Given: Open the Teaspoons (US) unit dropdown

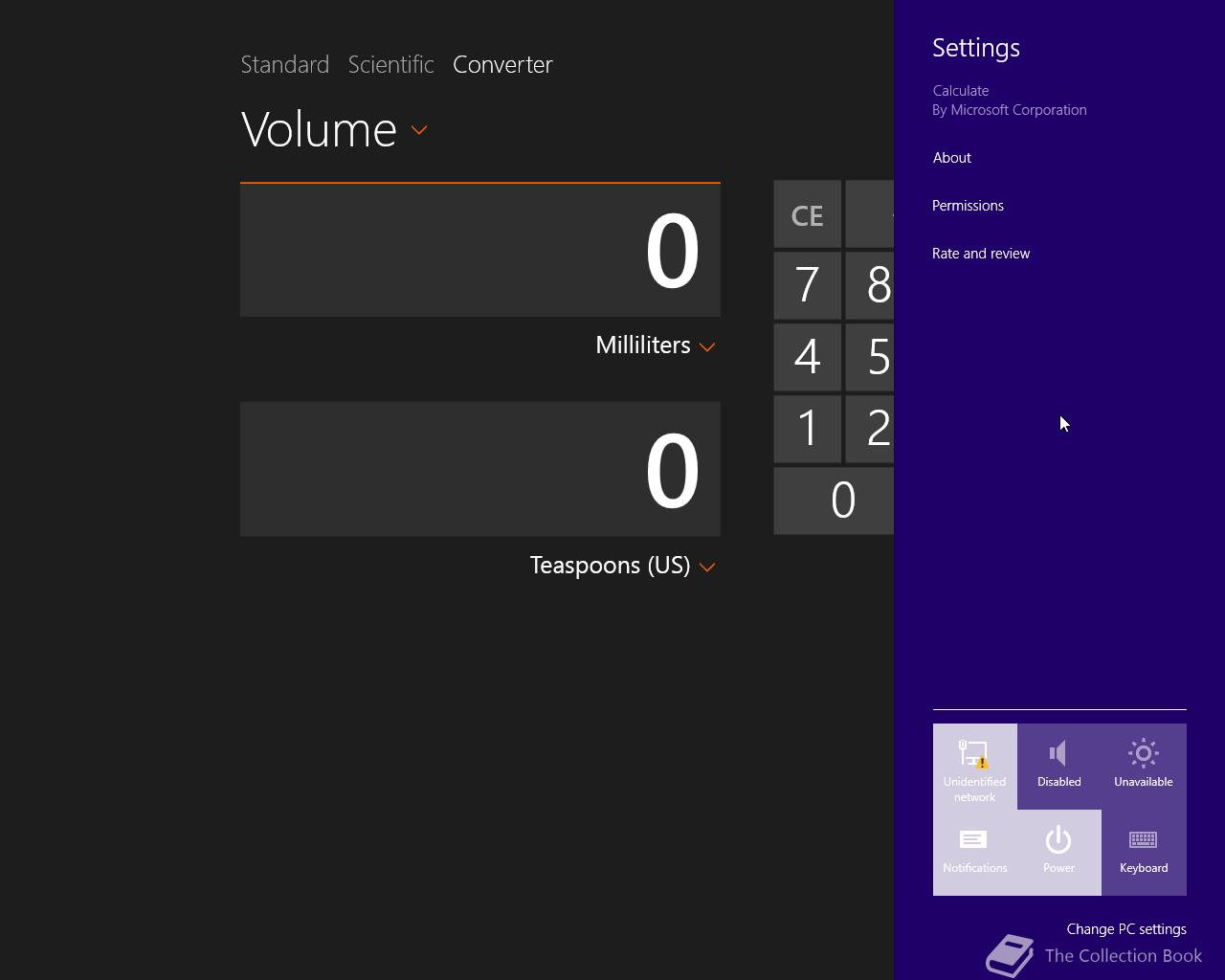Looking at the screenshot, I should (x=623, y=566).
